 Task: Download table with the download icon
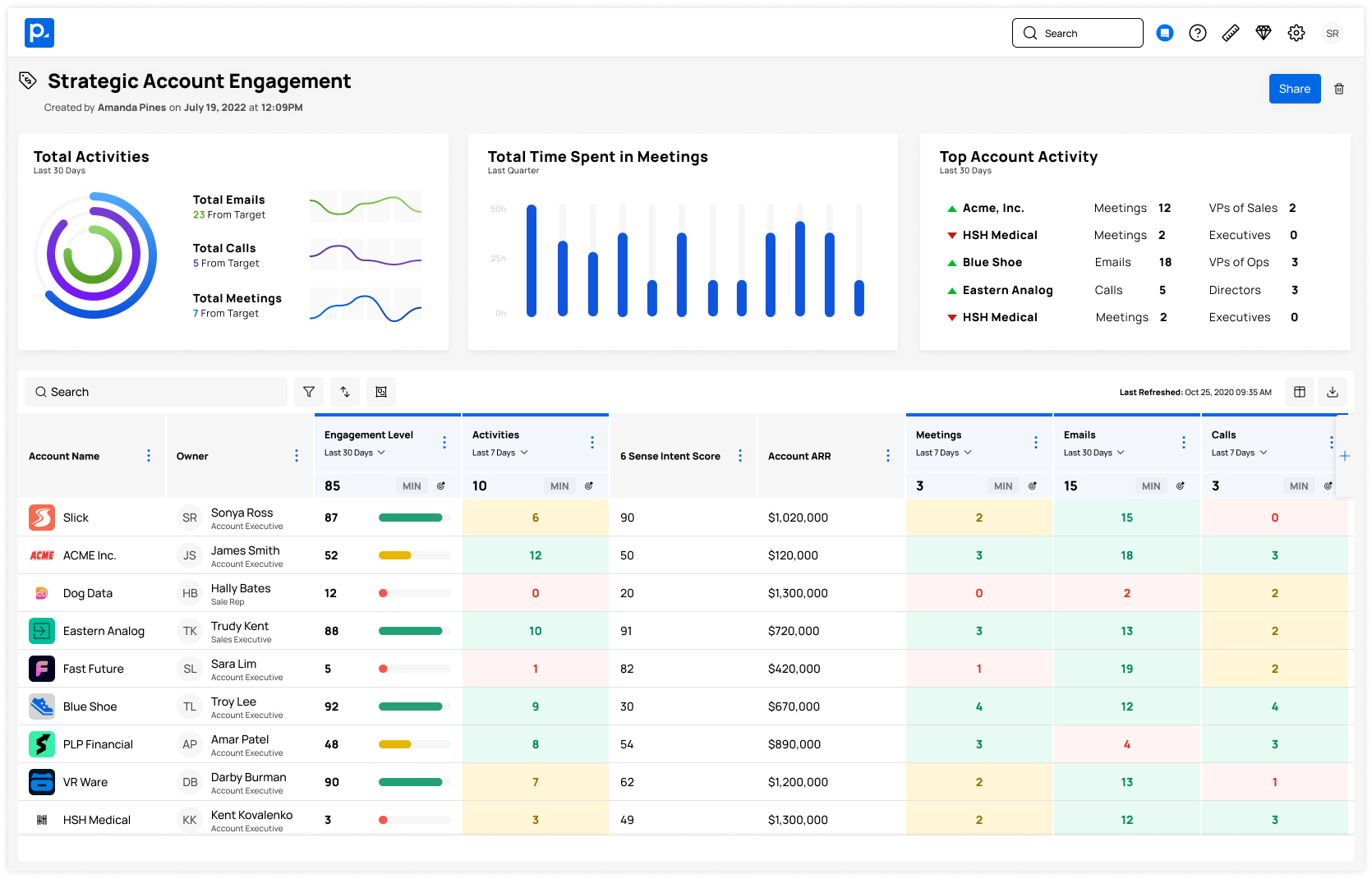click(1333, 392)
